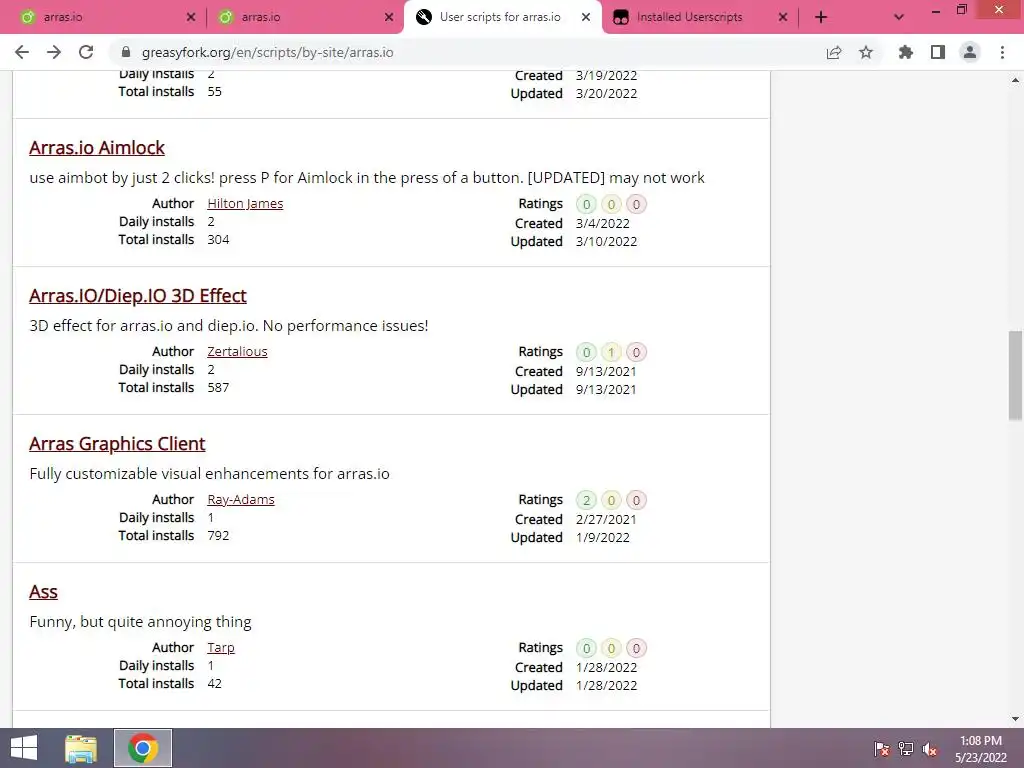
Task: Open the tab search chevron
Action: click(899, 17)
